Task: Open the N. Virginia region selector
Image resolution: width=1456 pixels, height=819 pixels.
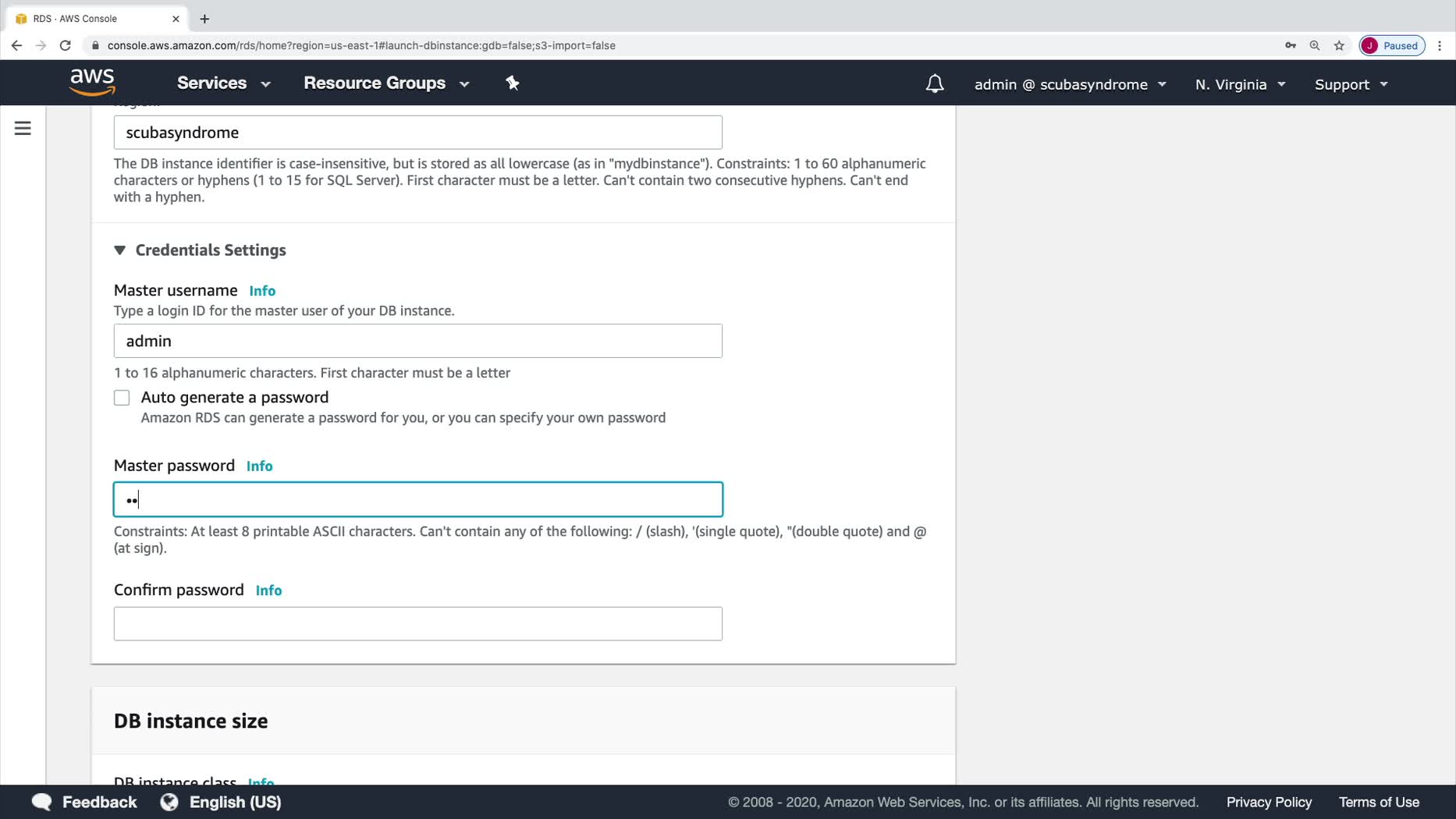Action: click(1240, 84)
